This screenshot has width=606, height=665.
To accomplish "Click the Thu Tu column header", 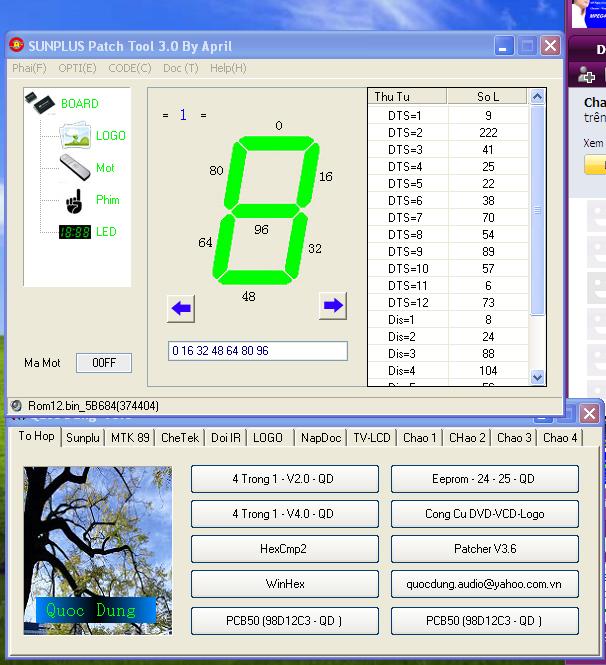I will coord(407,96).
